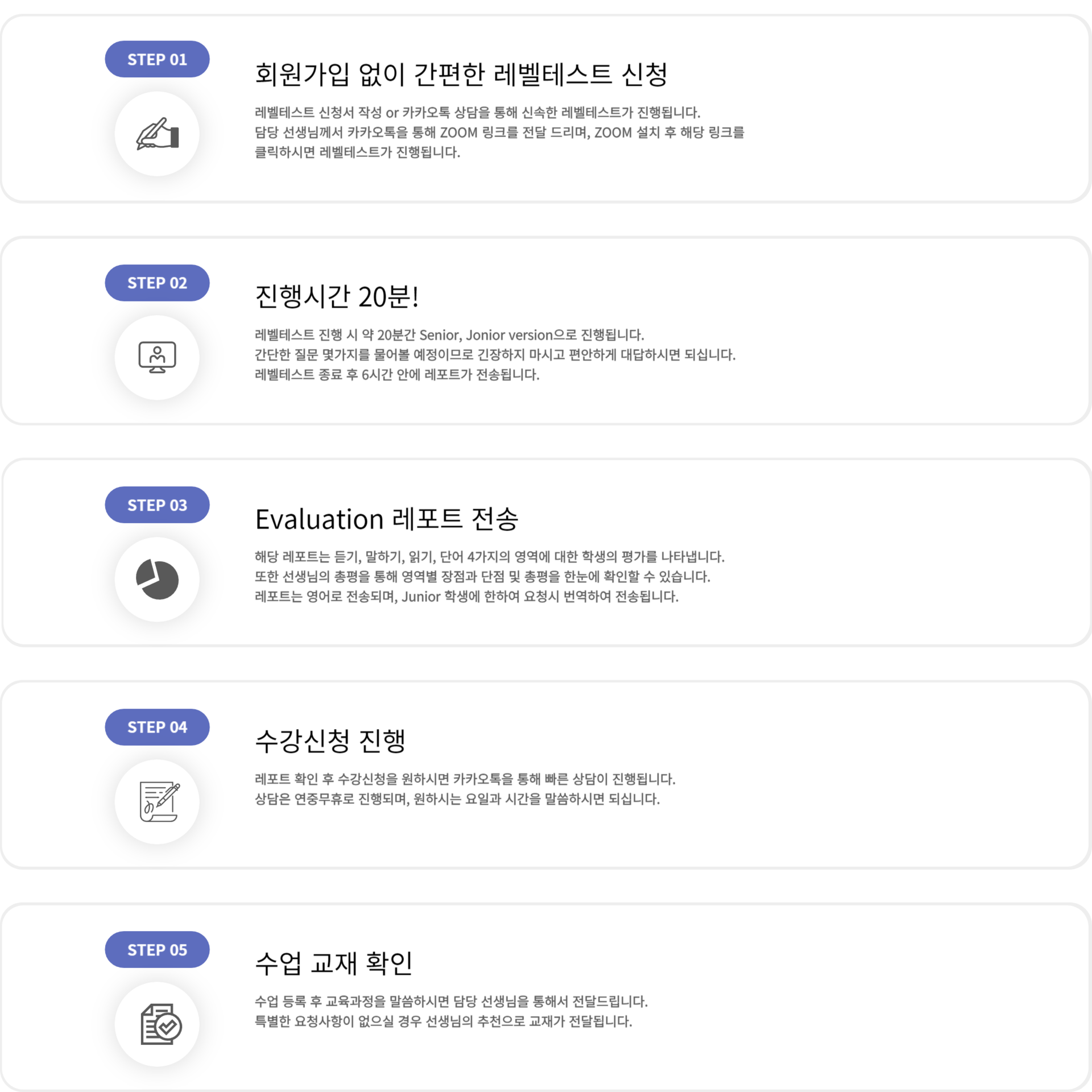Select the '수업 교재 확인' heading
The width and height of the screenshot is (1092, 1092).
(333, 963)
